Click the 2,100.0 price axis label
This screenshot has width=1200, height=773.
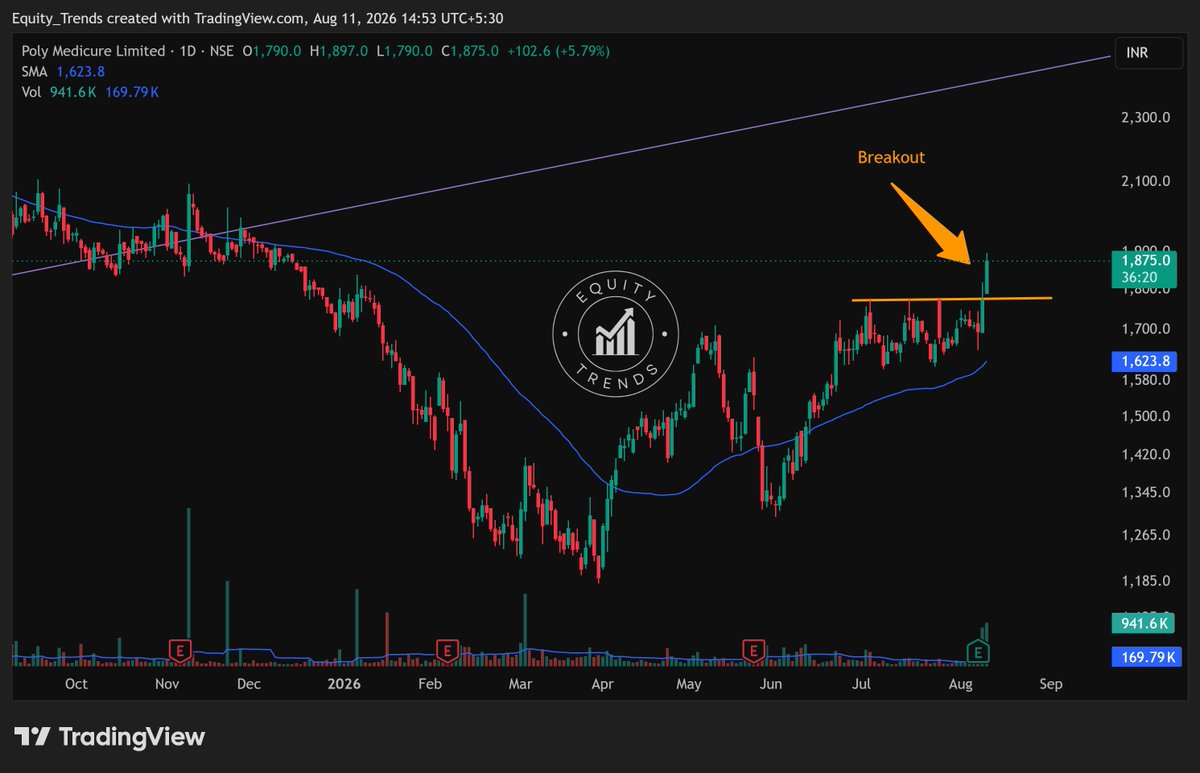pos(1146,181)
